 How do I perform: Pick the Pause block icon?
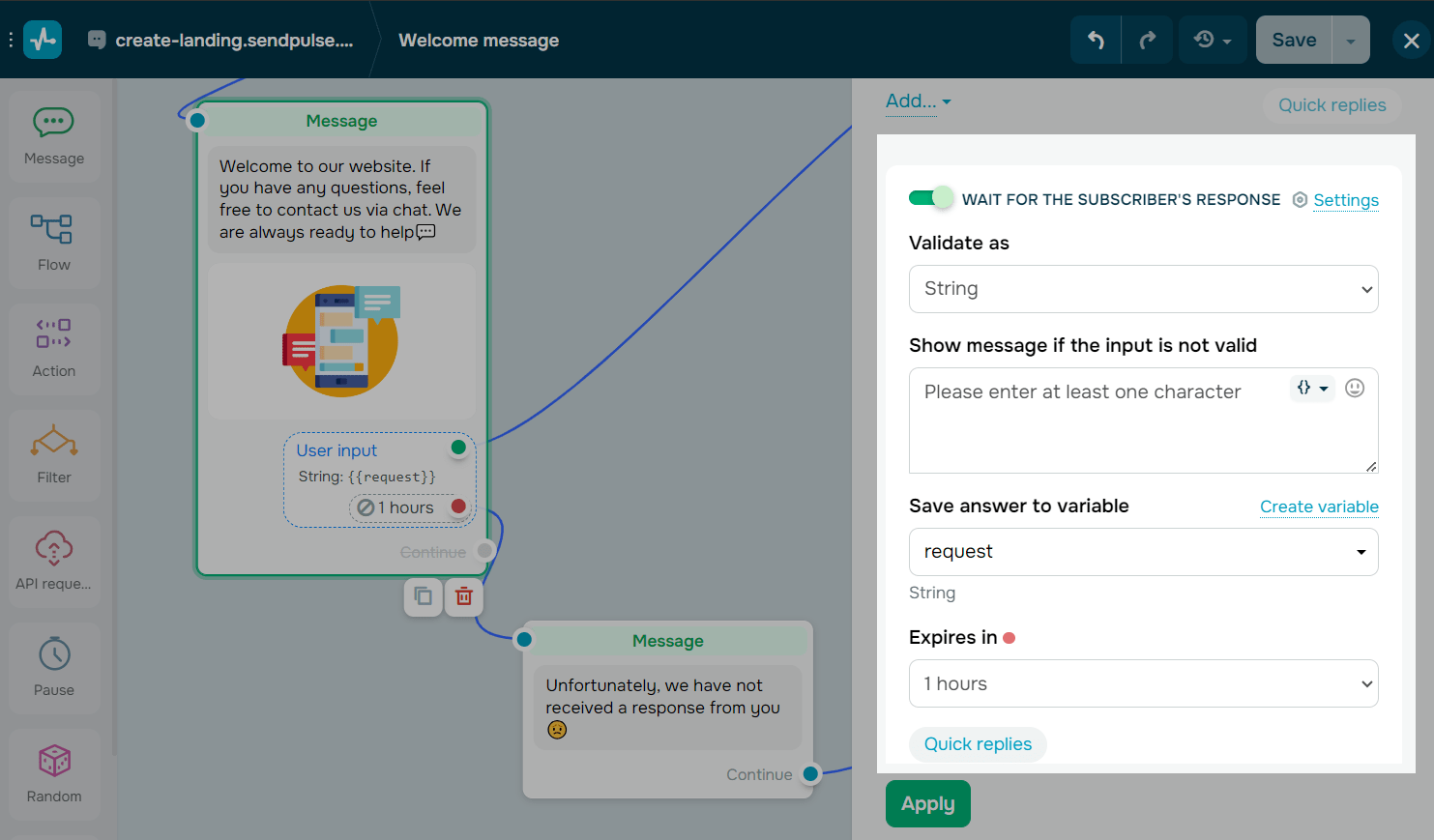[x=53, y=667]
